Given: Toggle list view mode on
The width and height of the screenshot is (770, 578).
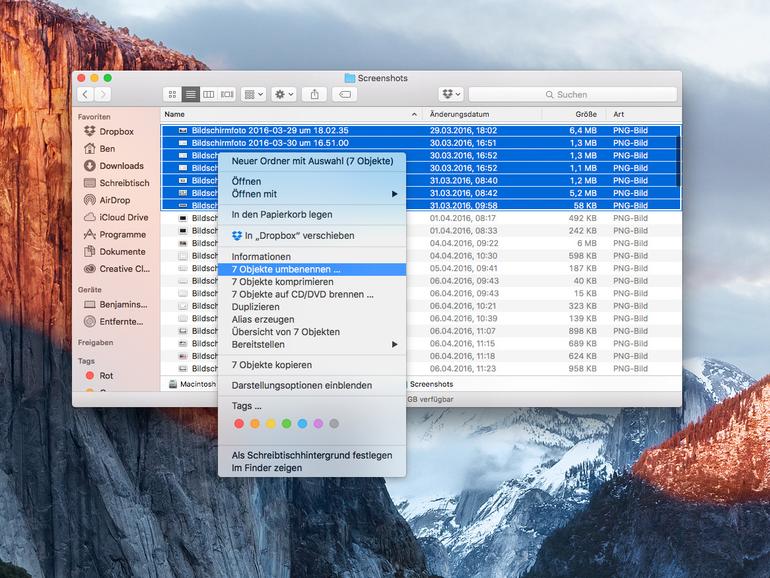Looking at the screenshot, I should click(190, 94).
